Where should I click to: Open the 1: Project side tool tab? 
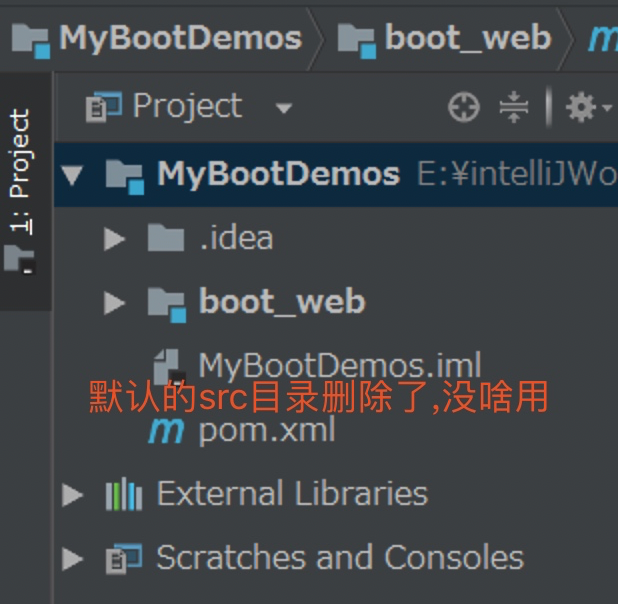(26, 191)
